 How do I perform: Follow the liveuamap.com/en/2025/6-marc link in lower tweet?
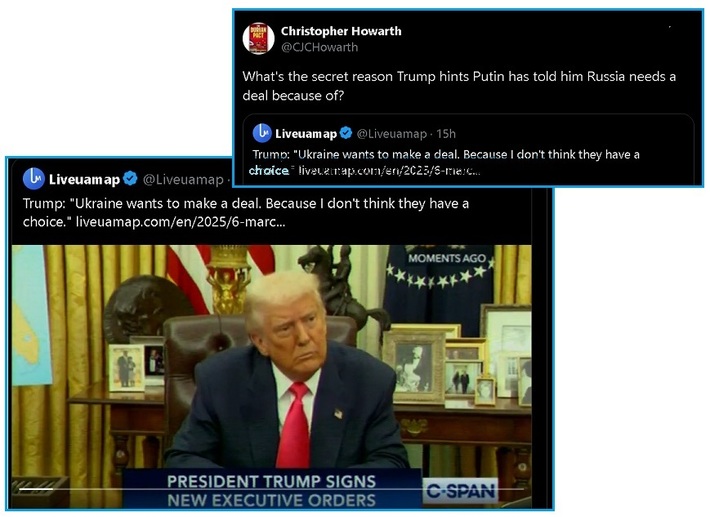click(180, 222)
